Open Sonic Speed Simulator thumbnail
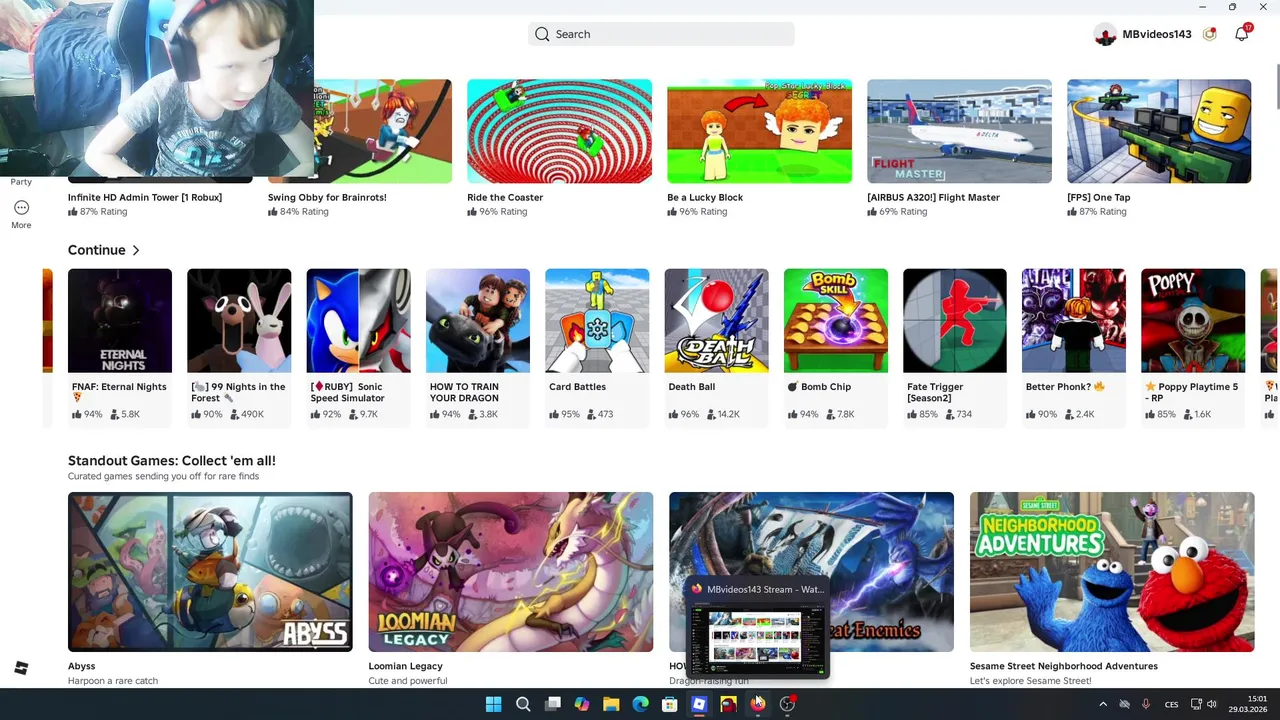The height and width of the screenshot is (720, 1280). click(x=358, y=321)
